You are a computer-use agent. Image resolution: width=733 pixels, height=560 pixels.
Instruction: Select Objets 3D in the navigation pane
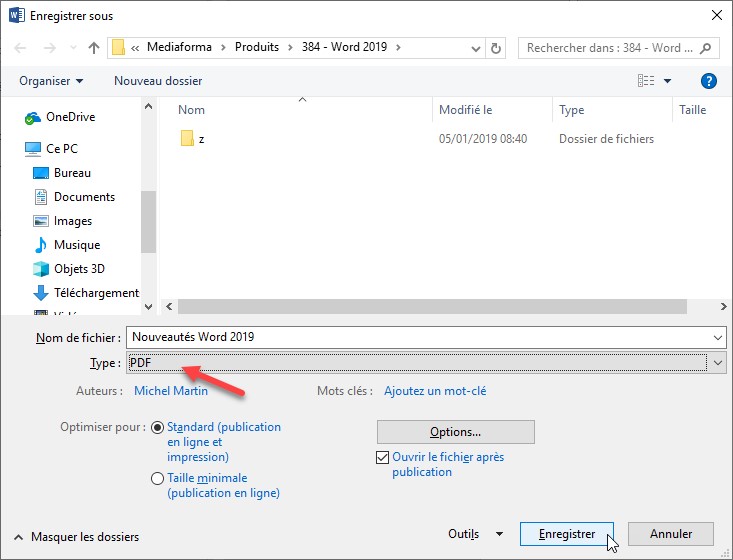click(79, 269)
